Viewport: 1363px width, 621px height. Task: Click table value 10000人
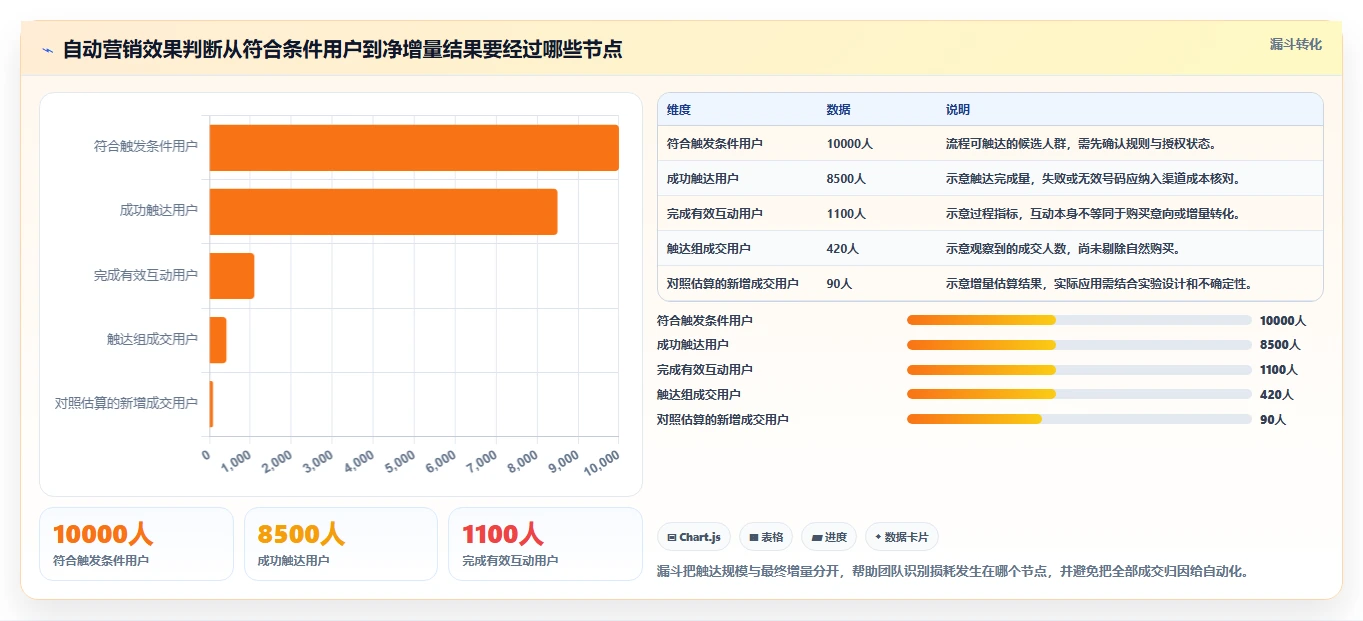point(850,144)
